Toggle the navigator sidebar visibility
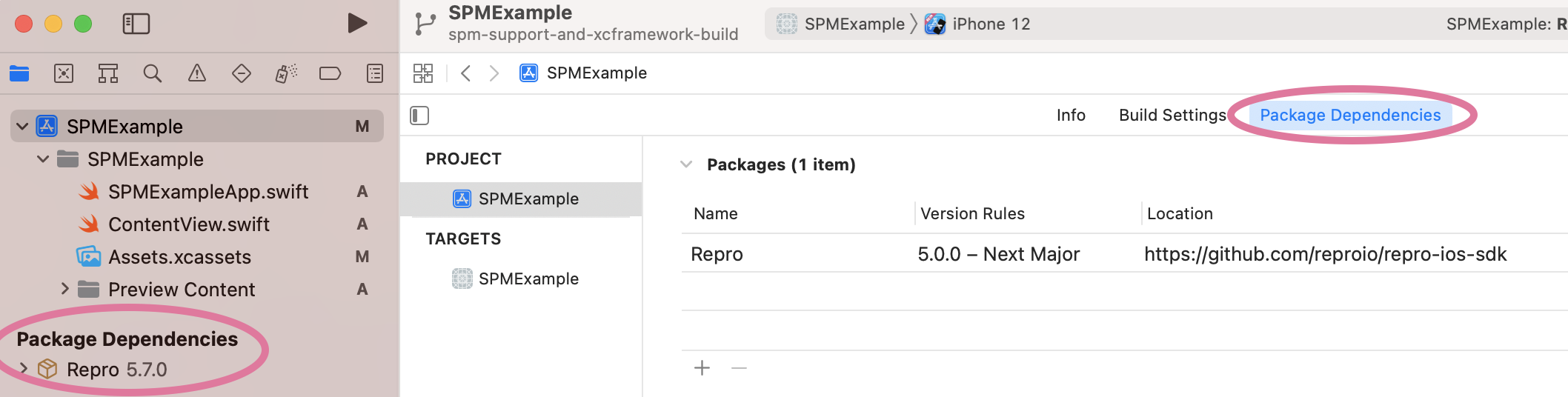 coord(136,24)
